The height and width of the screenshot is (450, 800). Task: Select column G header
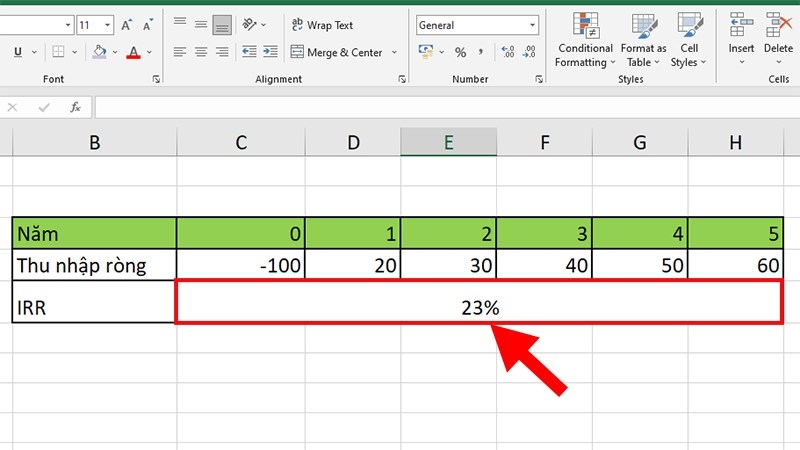(640, 142)
